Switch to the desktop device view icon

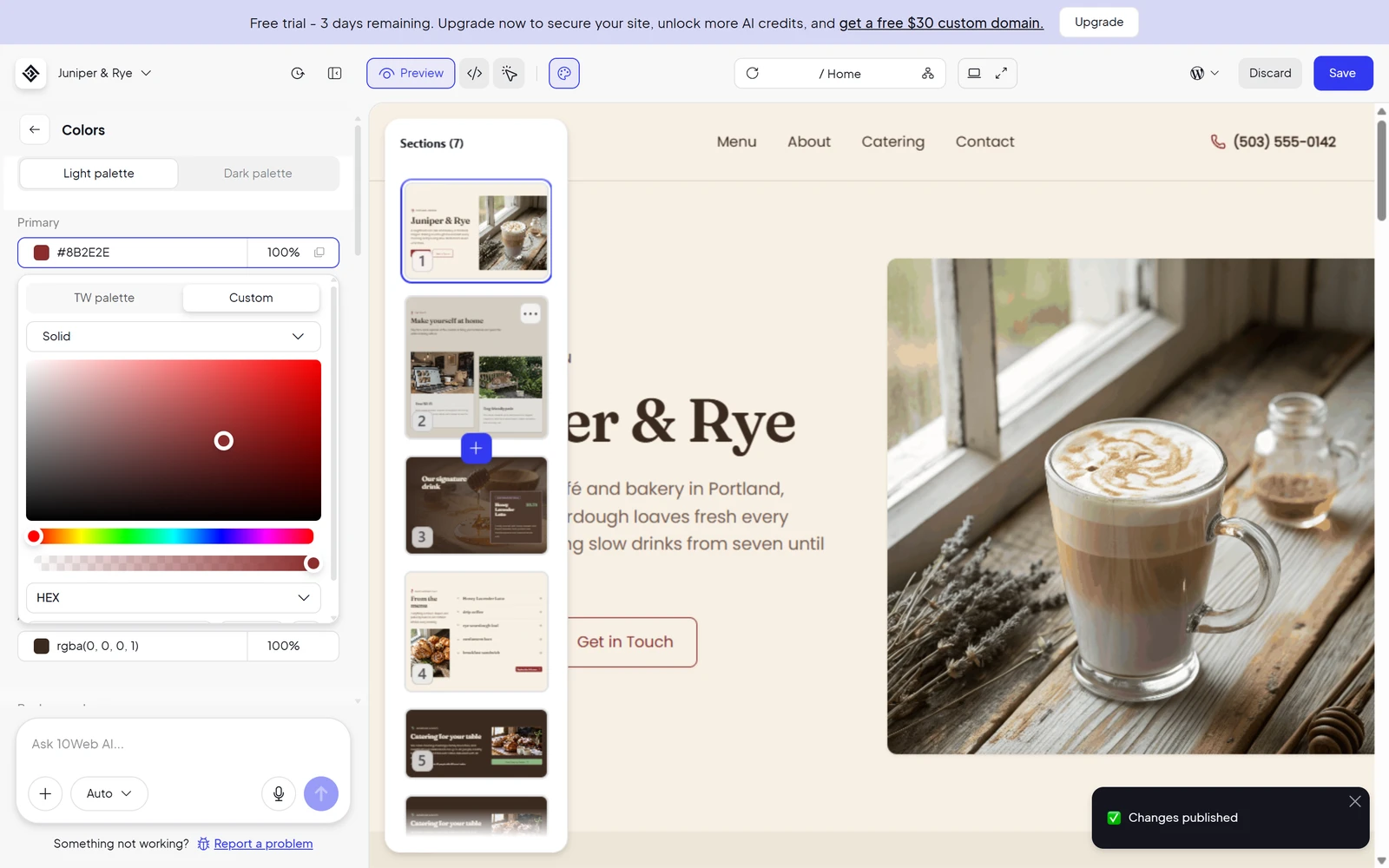click(x=974, y=74)
